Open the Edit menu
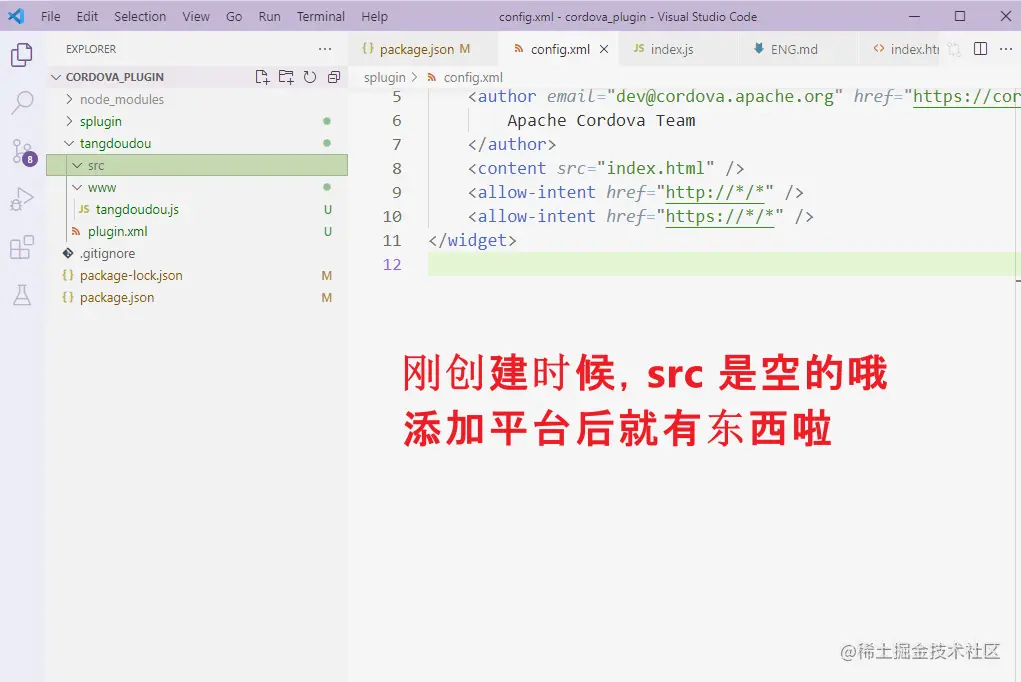 point(87,16)
